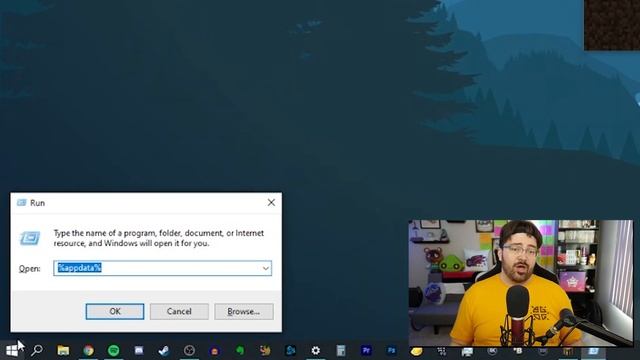Launch Steam from the taskbar

coord(164,350)
